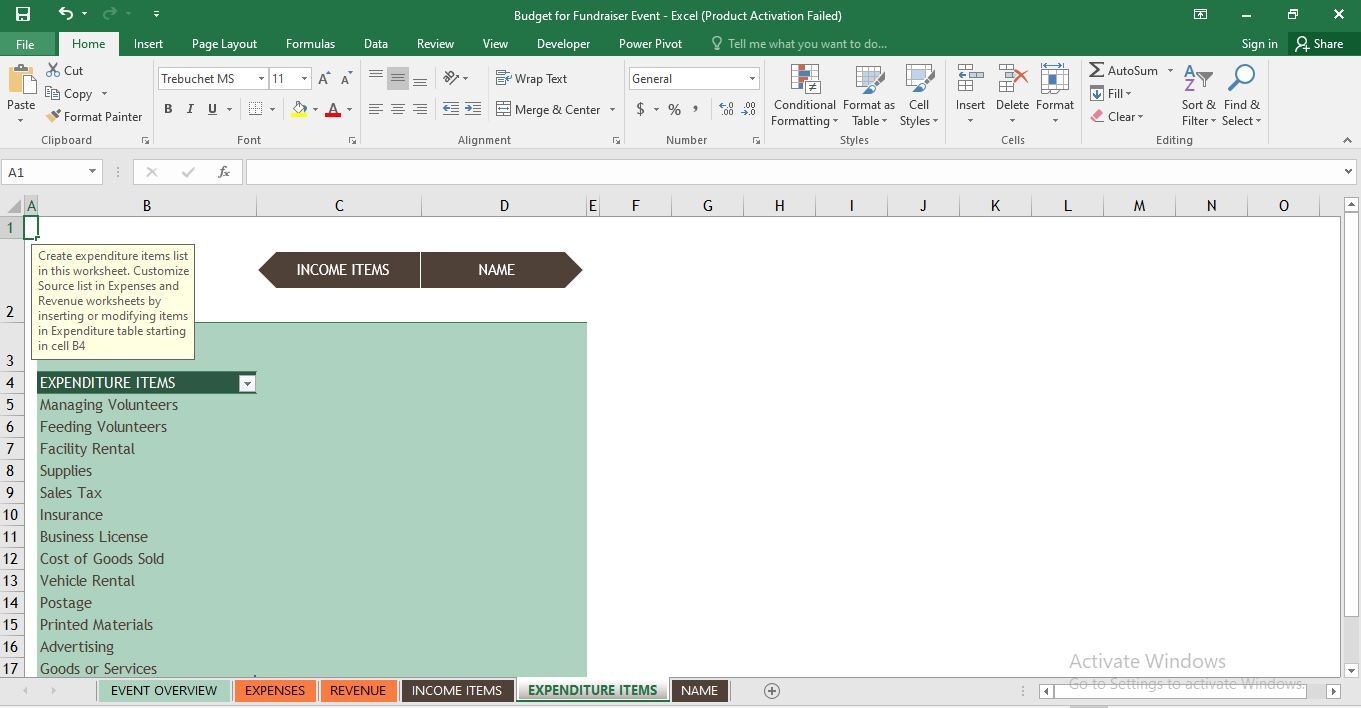Image resolution: width=1361 pixels, height=708 pixels.
Task: Toggle Bold formatting
Action: point(168,109)
